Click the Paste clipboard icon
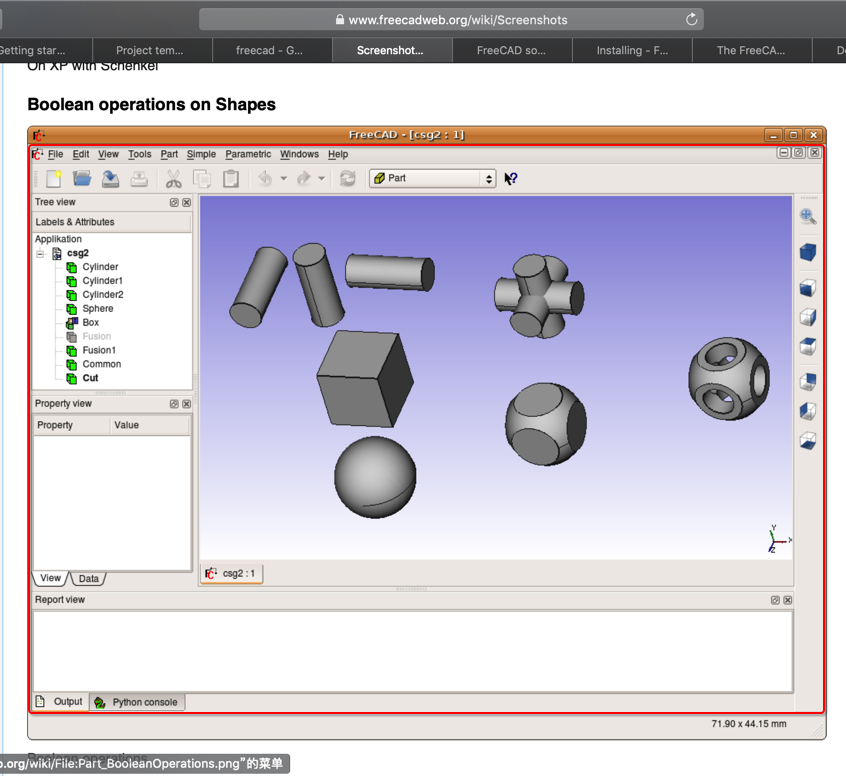846x777 pixels. coord(230,179)
